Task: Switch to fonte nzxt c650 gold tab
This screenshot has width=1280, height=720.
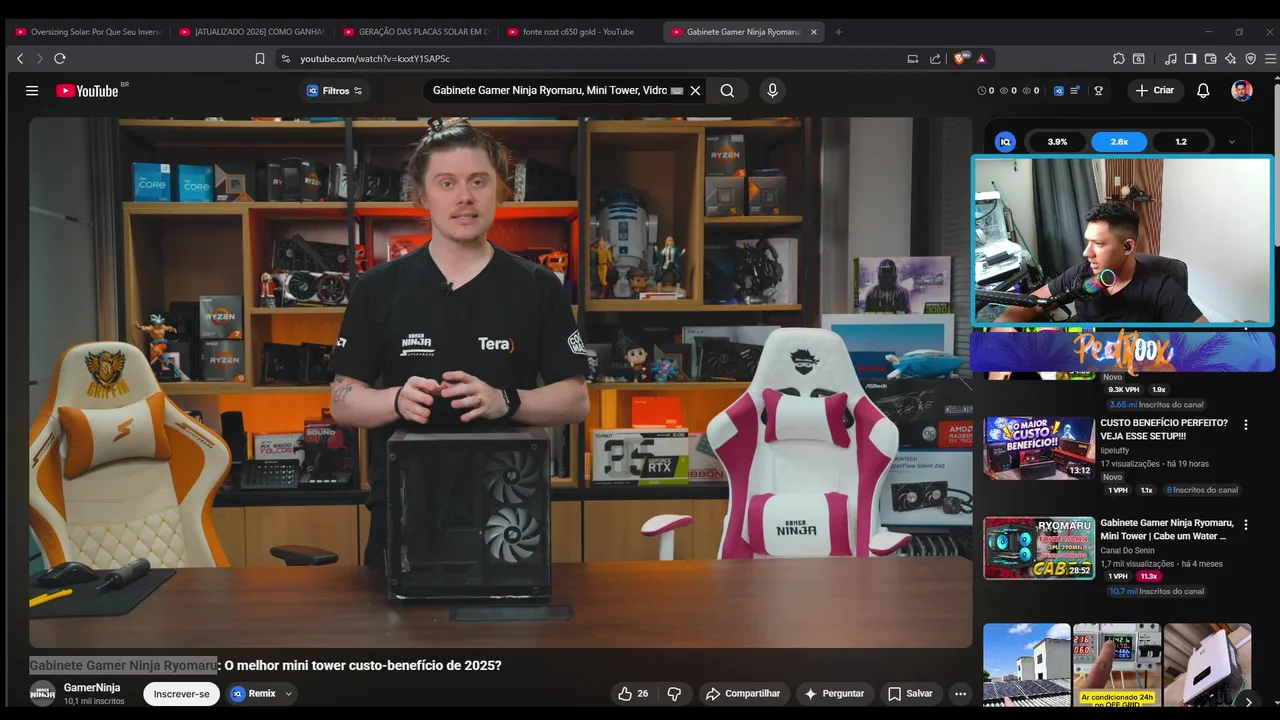Action: [580, 32]
